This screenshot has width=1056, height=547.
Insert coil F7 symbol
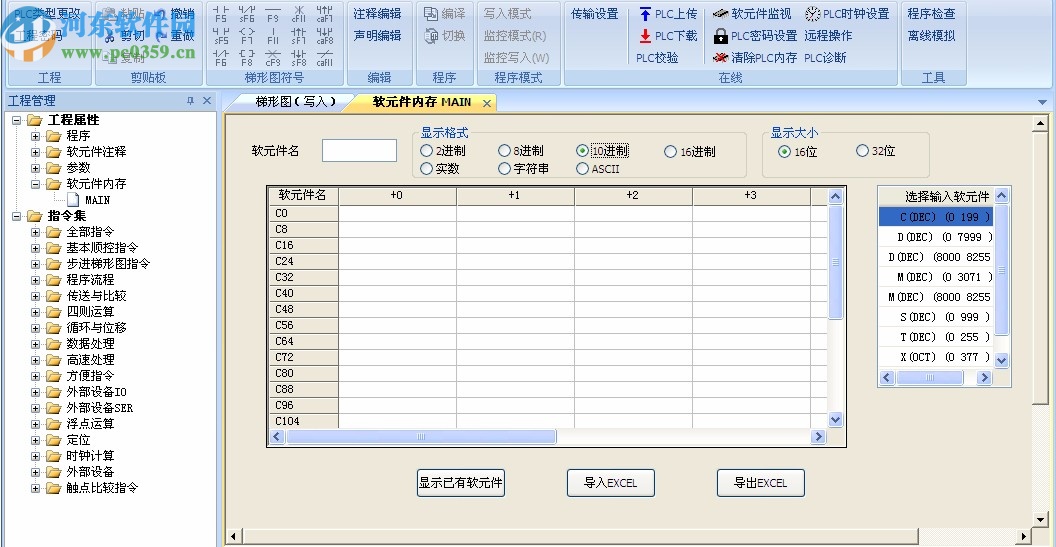tap(247, 36)
